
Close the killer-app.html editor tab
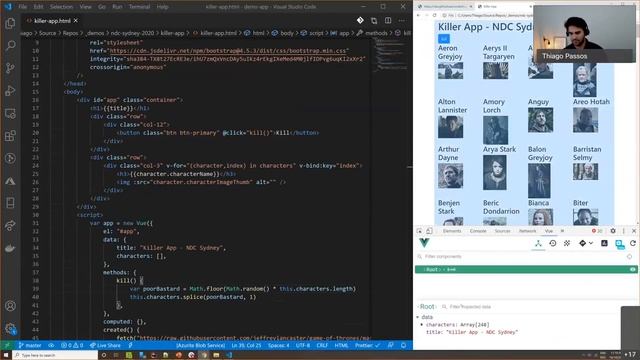[x=76, y=20]
